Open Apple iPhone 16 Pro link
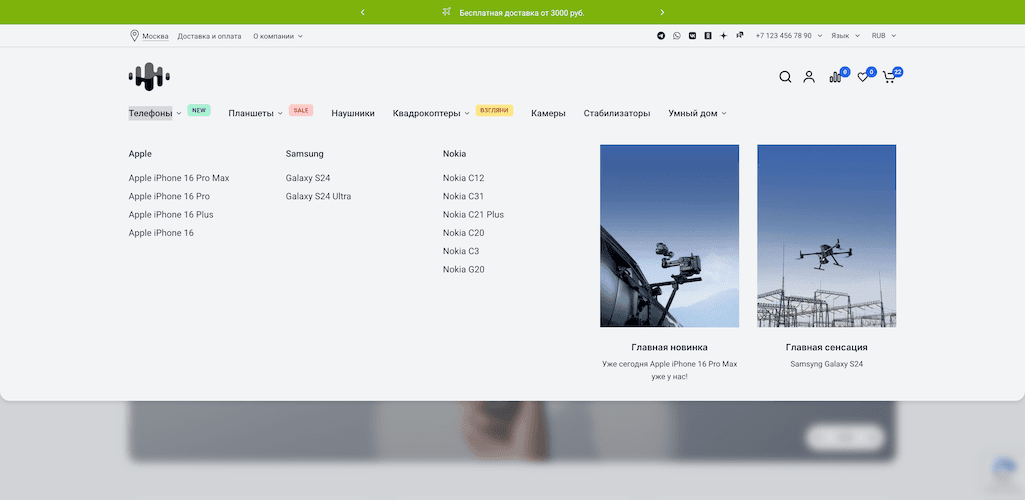This screenshot has width=1025, height=500. click(169, 196)
